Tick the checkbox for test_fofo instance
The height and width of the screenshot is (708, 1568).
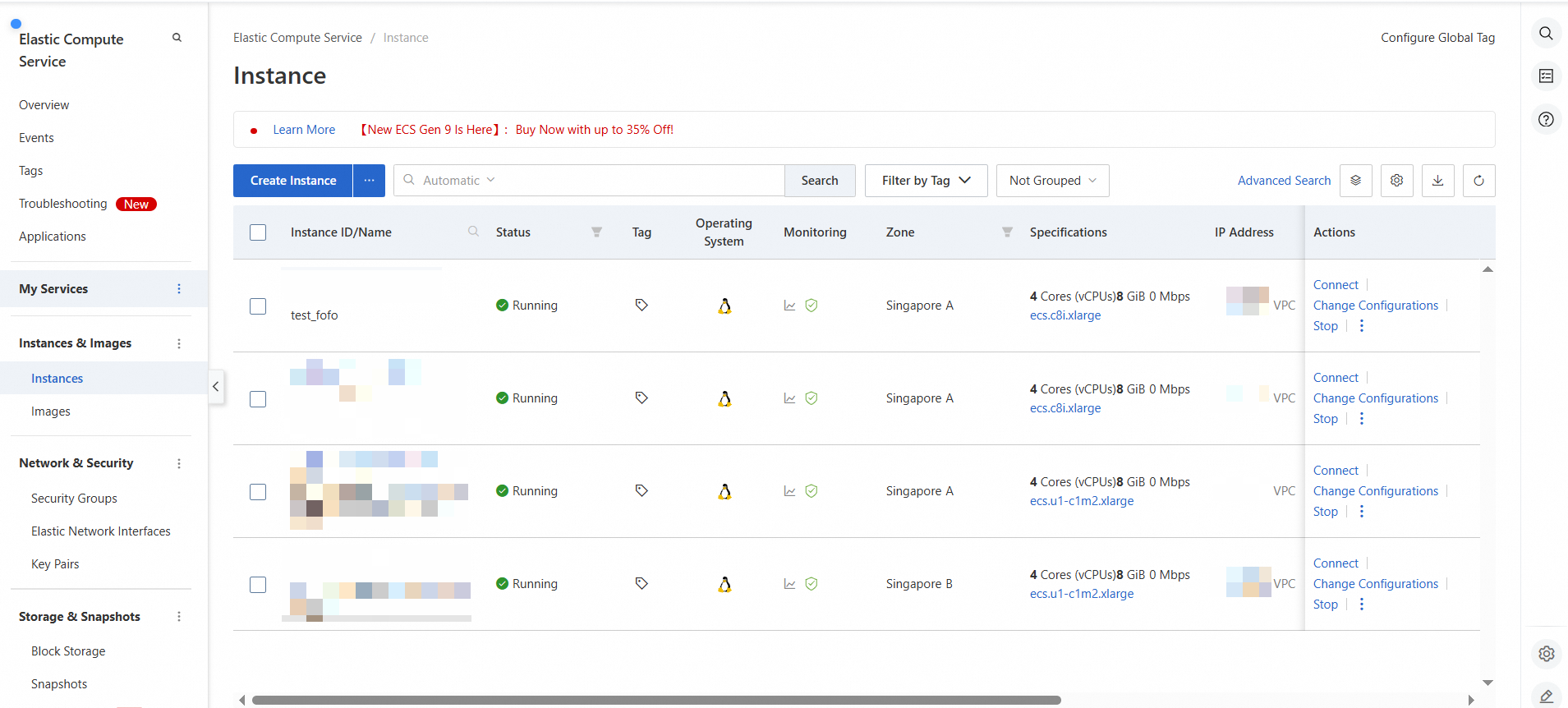point(258,306)
